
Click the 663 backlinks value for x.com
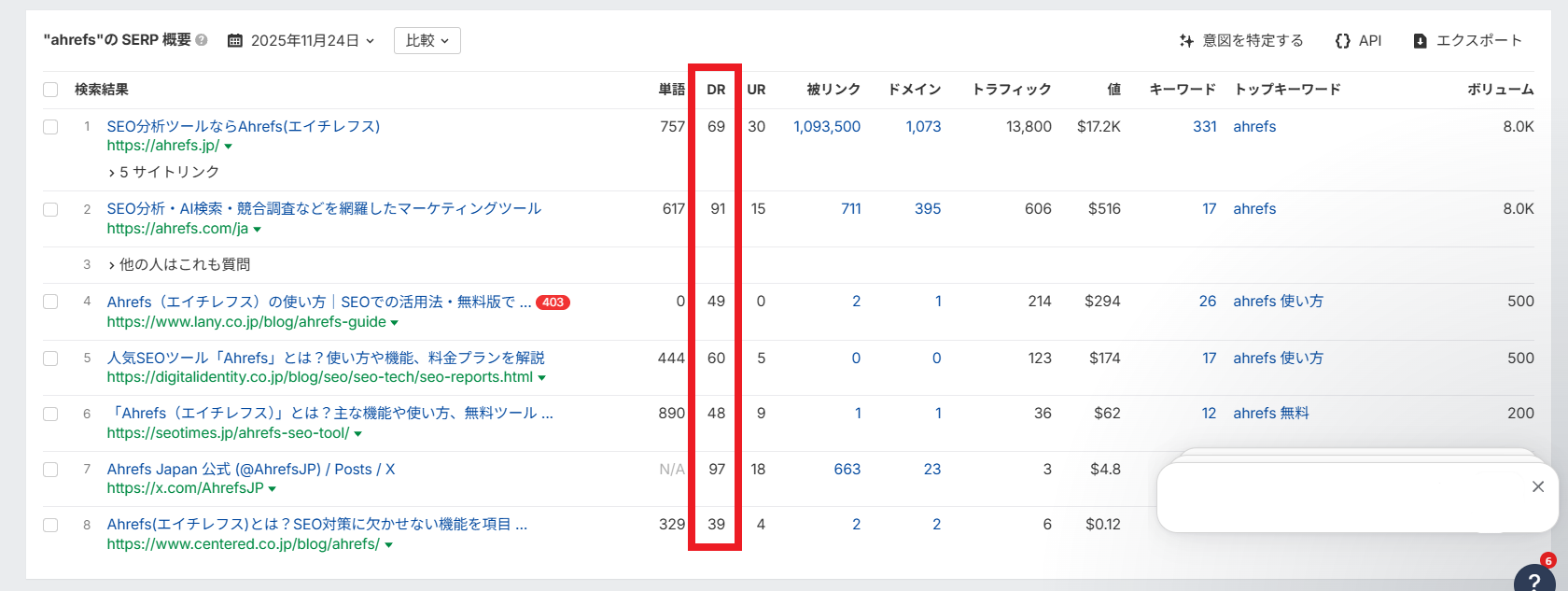click(x=847, y=469)
